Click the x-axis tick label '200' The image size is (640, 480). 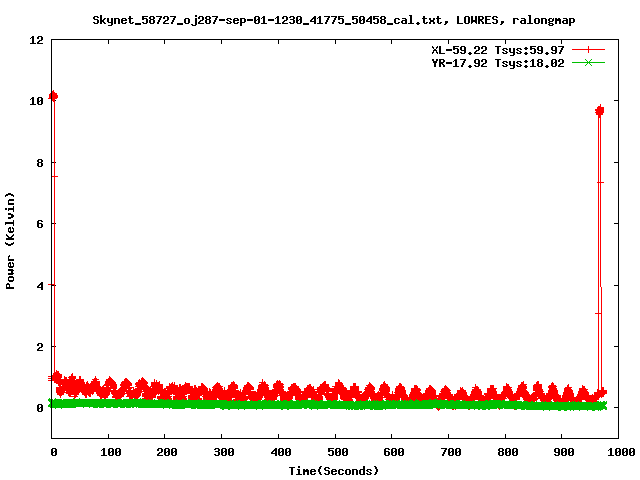[x=167, y=452]
